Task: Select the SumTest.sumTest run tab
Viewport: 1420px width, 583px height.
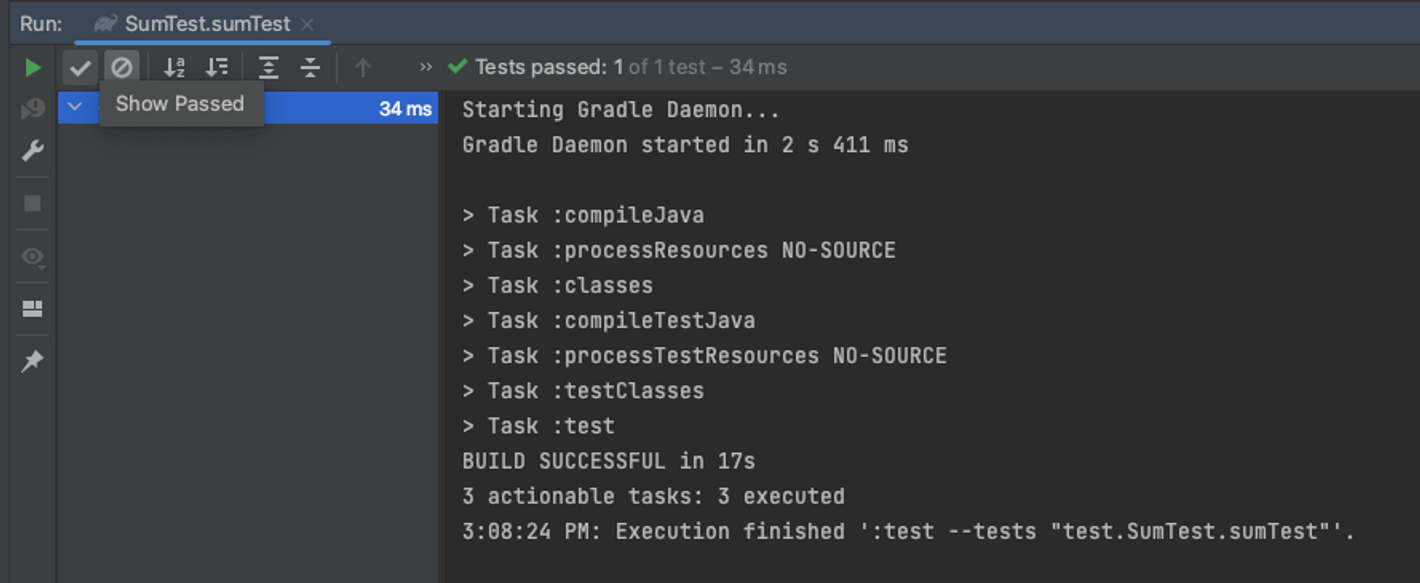Action: (206, 24)
